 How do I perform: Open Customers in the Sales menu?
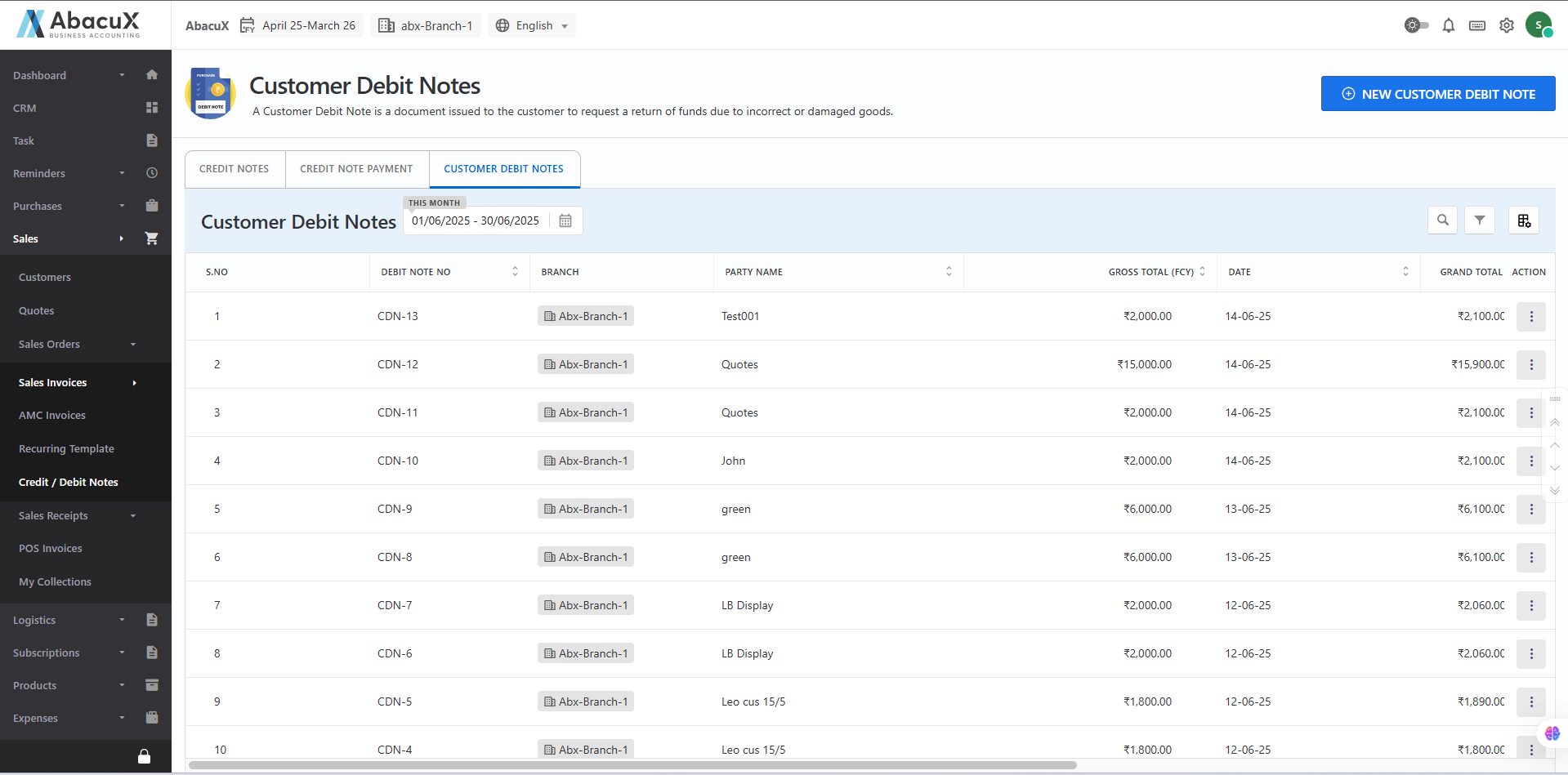pos(45,278)
